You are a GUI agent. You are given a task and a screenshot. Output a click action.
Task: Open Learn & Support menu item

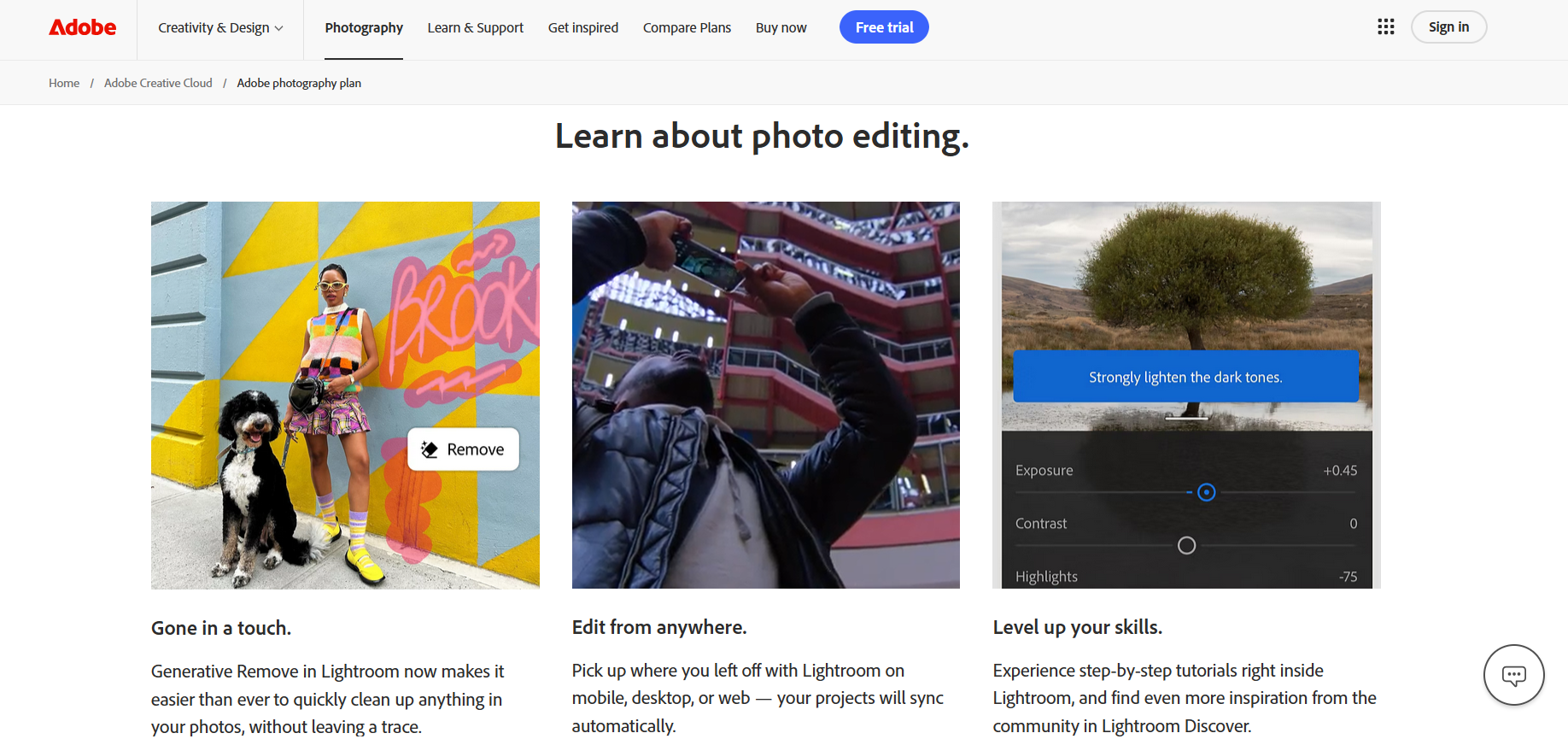click(475, 27)
